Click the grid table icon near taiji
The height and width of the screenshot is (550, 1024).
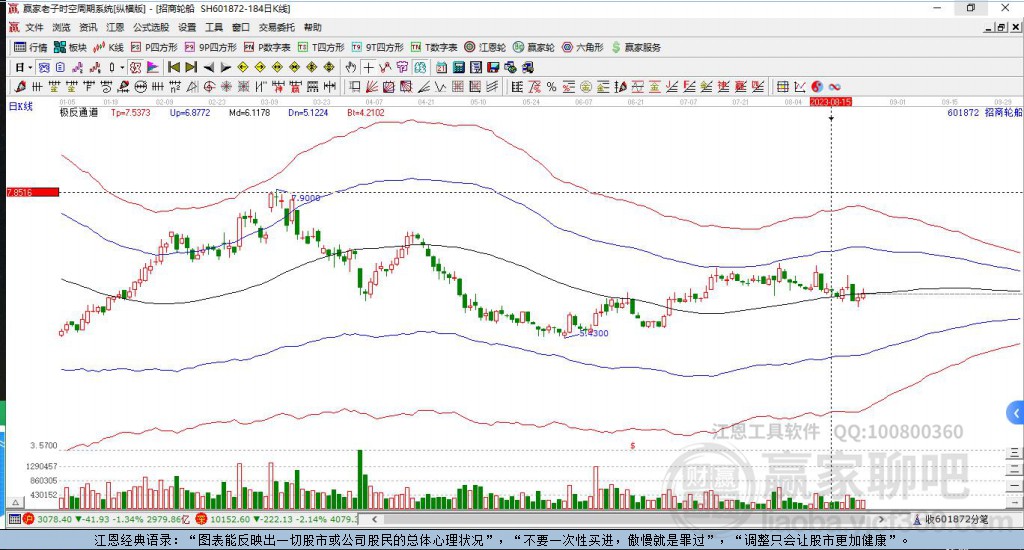pyautogui.click(x=782, y=86)
